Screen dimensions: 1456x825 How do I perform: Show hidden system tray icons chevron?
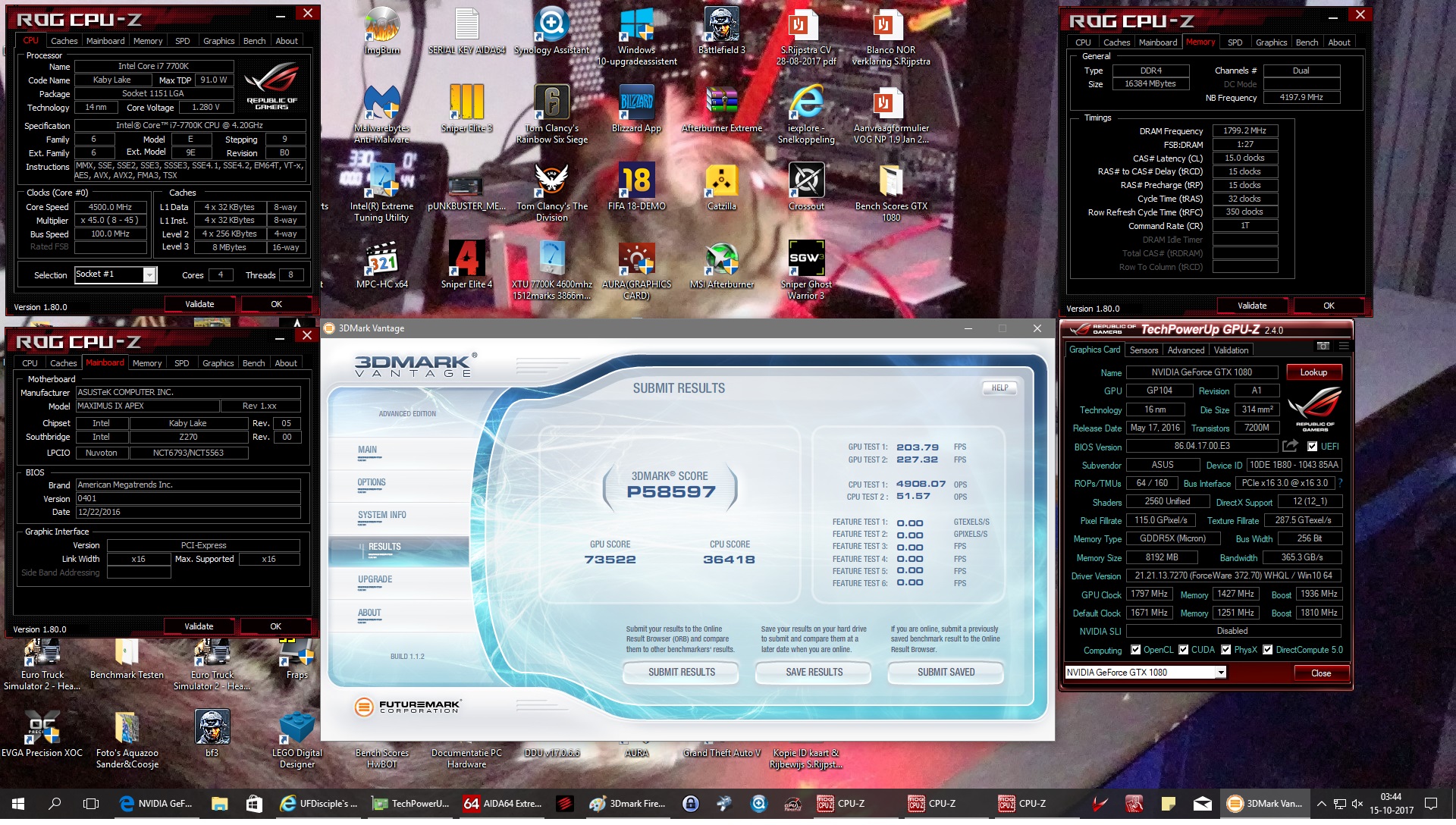pyautogui.click(x=1321, y=803)
